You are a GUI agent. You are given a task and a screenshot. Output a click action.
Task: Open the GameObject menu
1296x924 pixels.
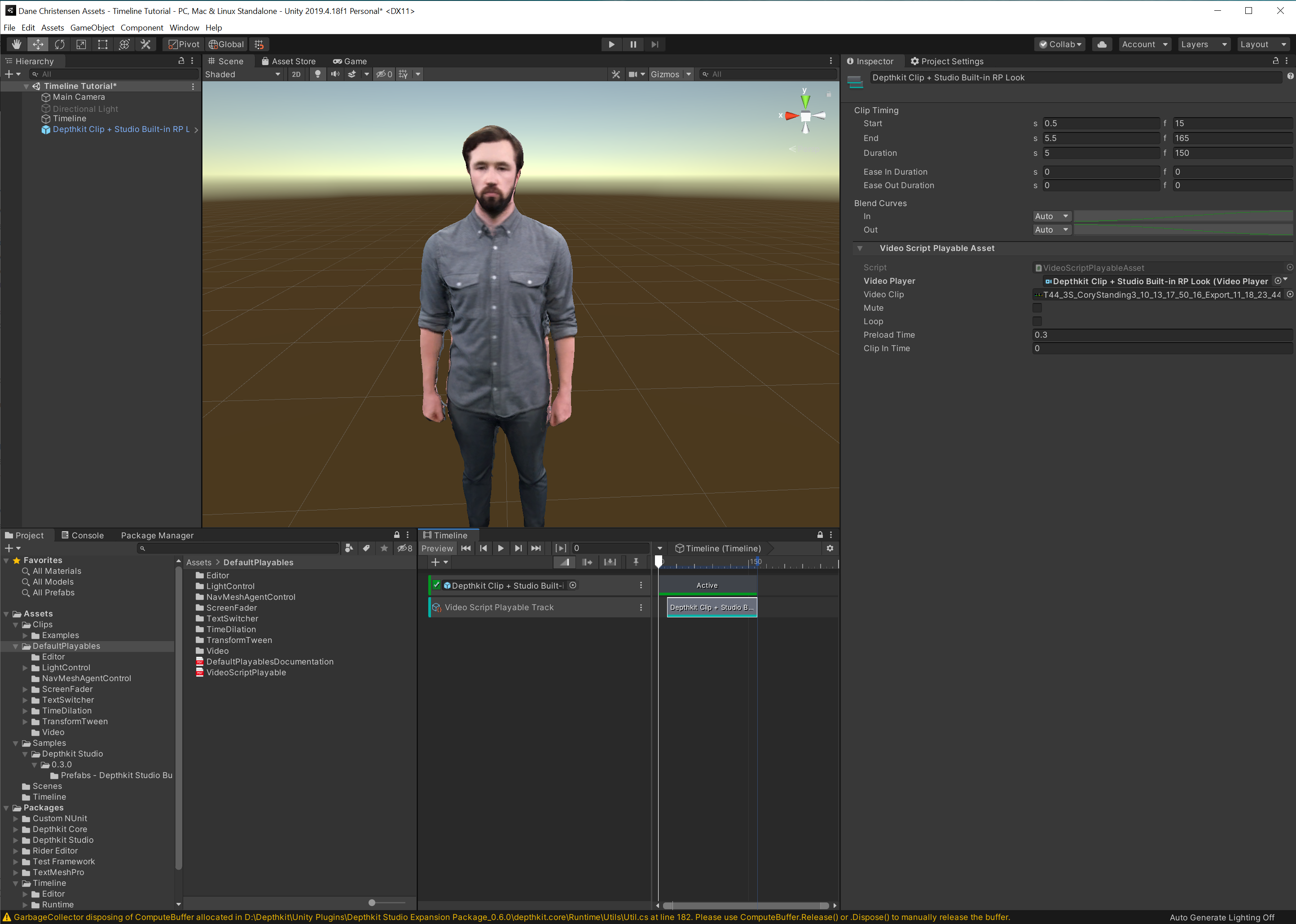click(x=92, y=27)
